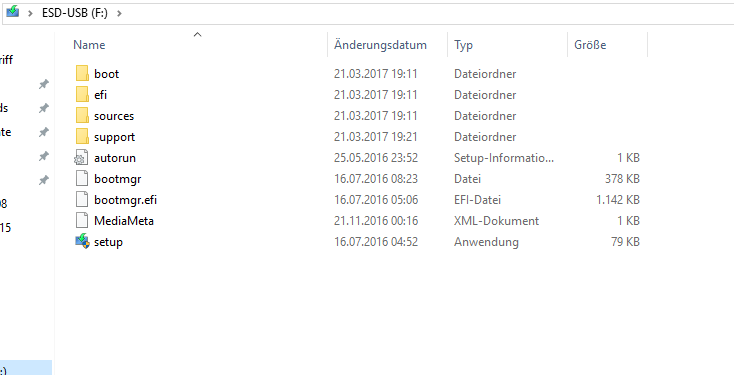Viewport: 734px width, 375px height.
Task: Click the first pin icon in sidebar
Action: click(x=44, y=84)
